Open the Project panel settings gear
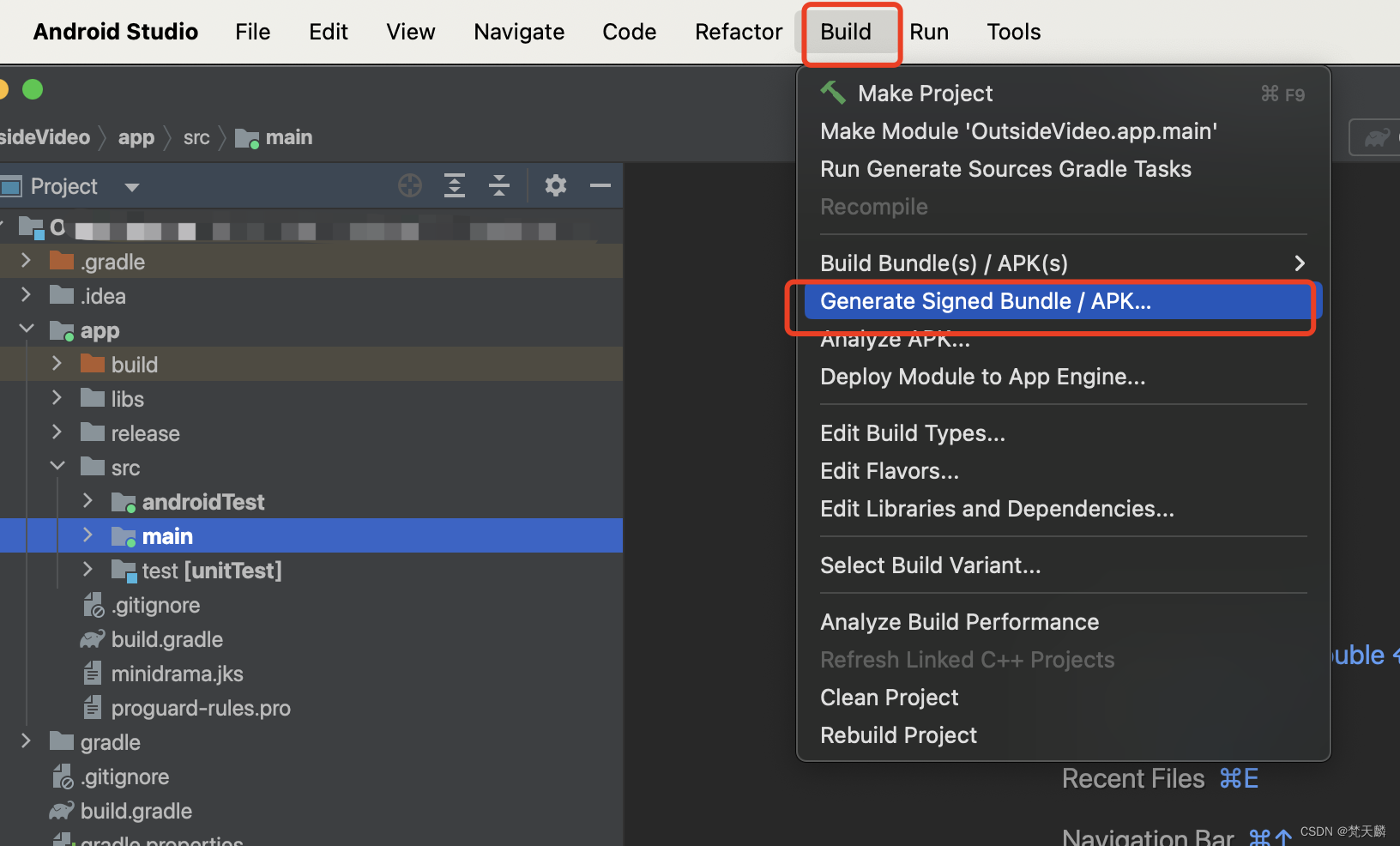 tap(556, 185)
